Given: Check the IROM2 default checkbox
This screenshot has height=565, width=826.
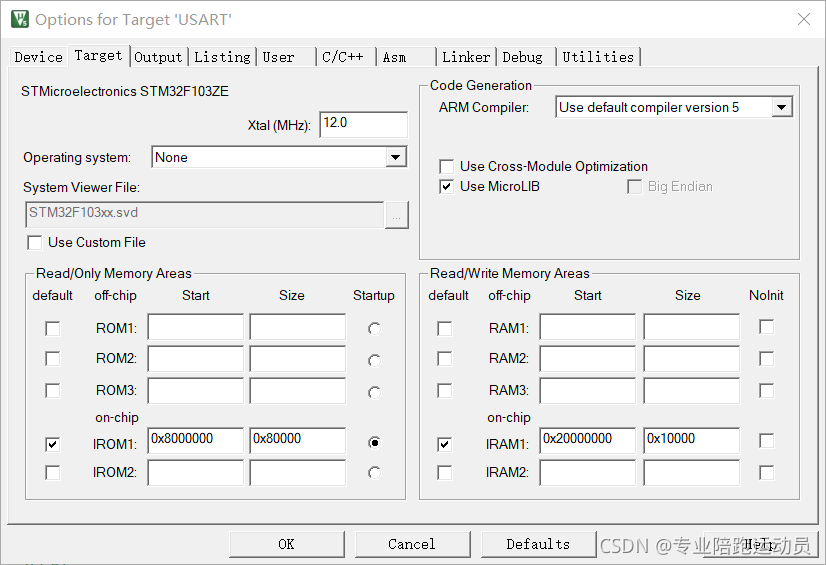Looking at the screenshot, I should [53, 472].
